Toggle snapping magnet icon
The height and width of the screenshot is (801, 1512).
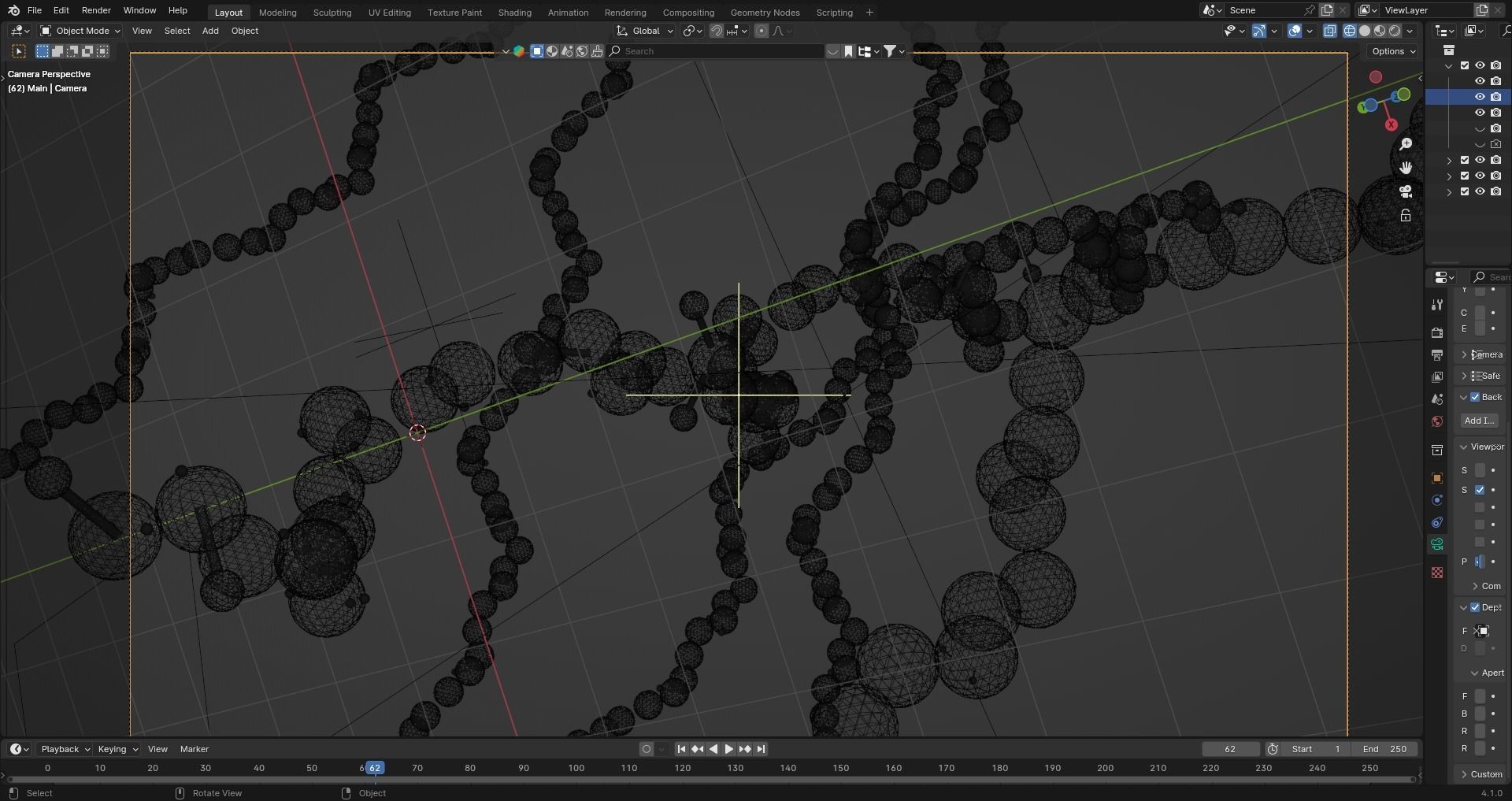(717, 31)
